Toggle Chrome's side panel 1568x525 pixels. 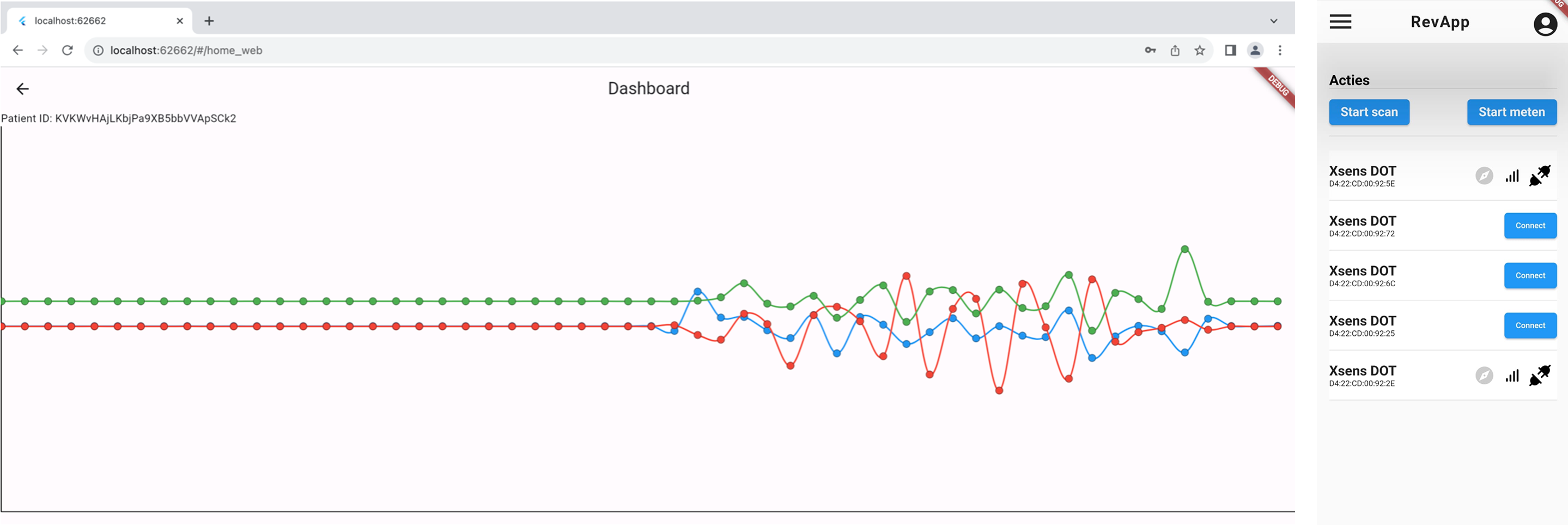click(x=1229, y=51)
